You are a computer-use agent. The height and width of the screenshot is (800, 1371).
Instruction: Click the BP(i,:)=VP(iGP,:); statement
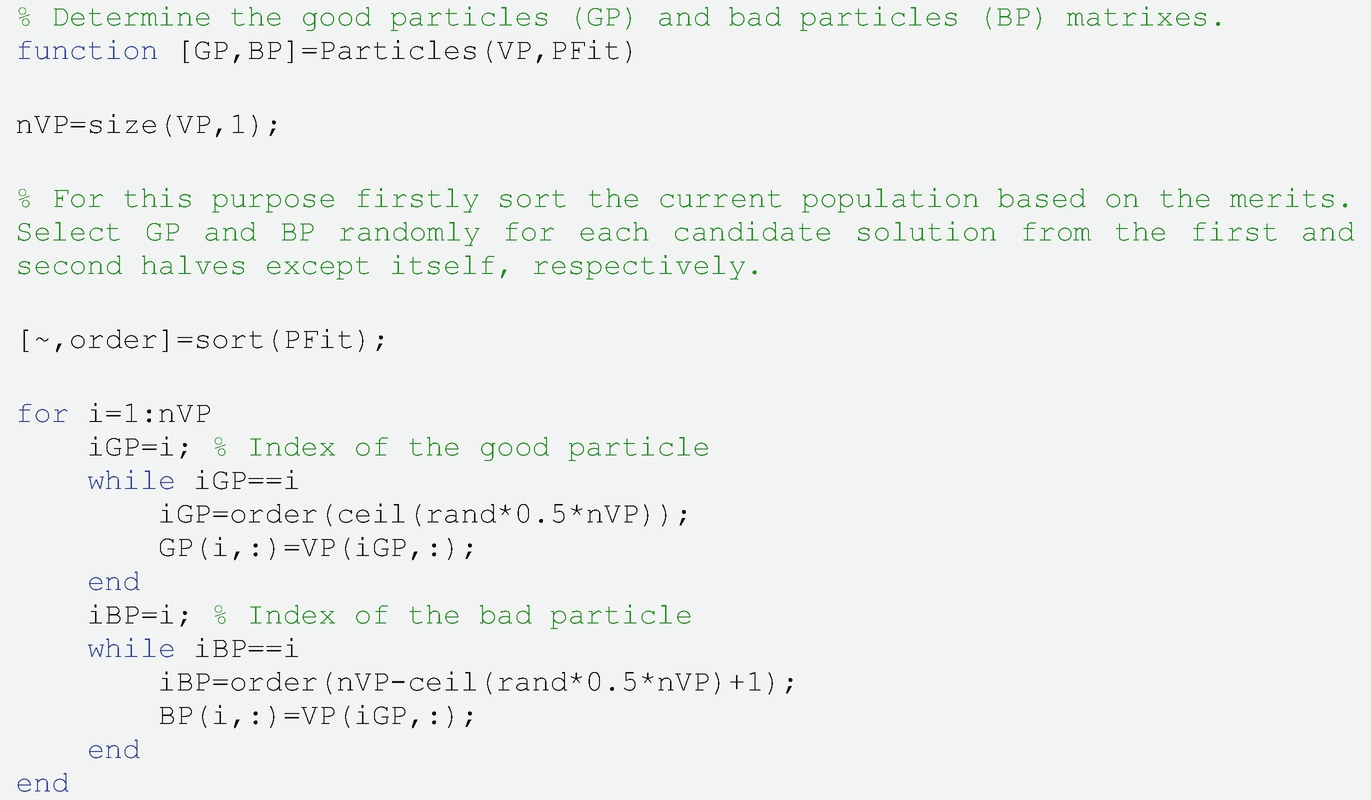pyautogui.click(x=318, y=716)
